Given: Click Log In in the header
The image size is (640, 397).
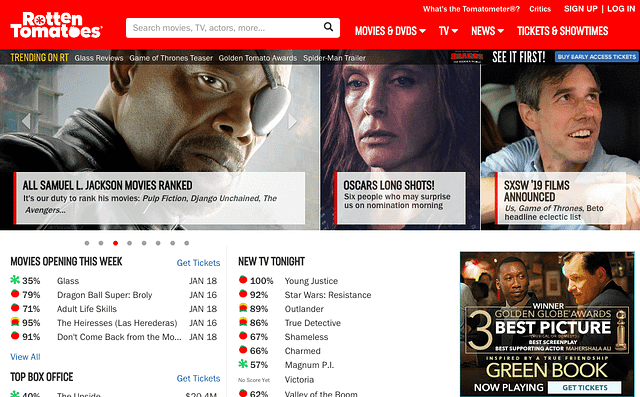Looking at the screenshot, I should click(x=621, y=9).
